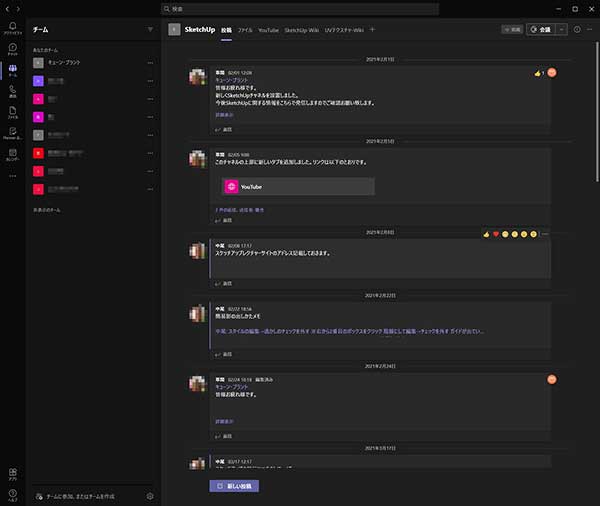Image resolution: width=600 pixels, height=506 pixels.
Task: Reply to the 02/22 message
Action: click(223, 354)
